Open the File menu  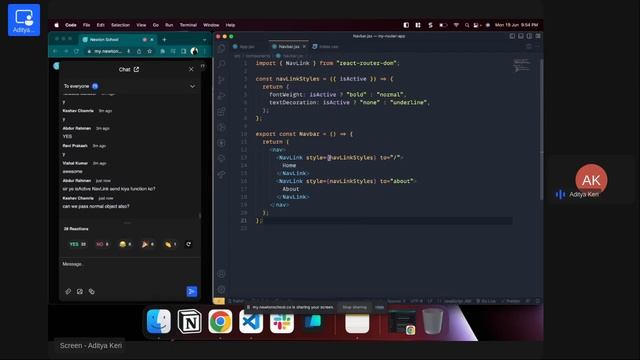click(87, 25)
